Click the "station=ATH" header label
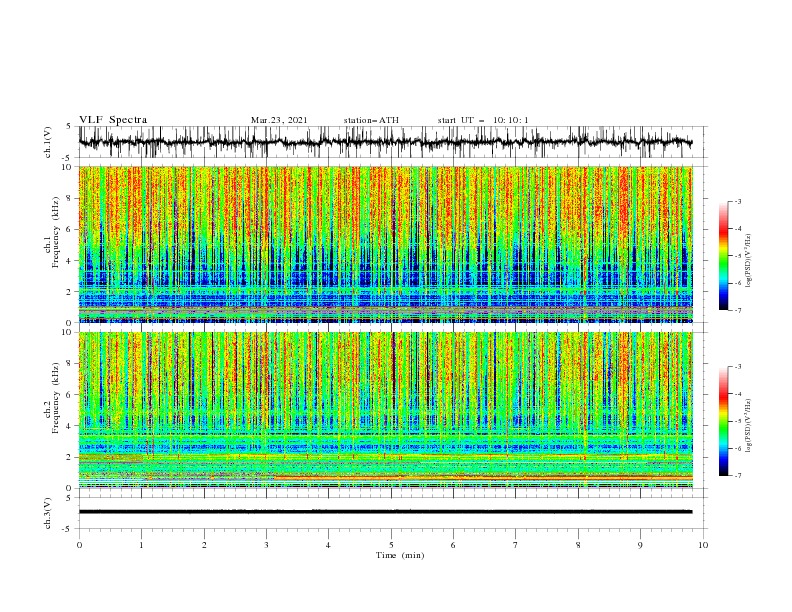 (x=371, y=120)
